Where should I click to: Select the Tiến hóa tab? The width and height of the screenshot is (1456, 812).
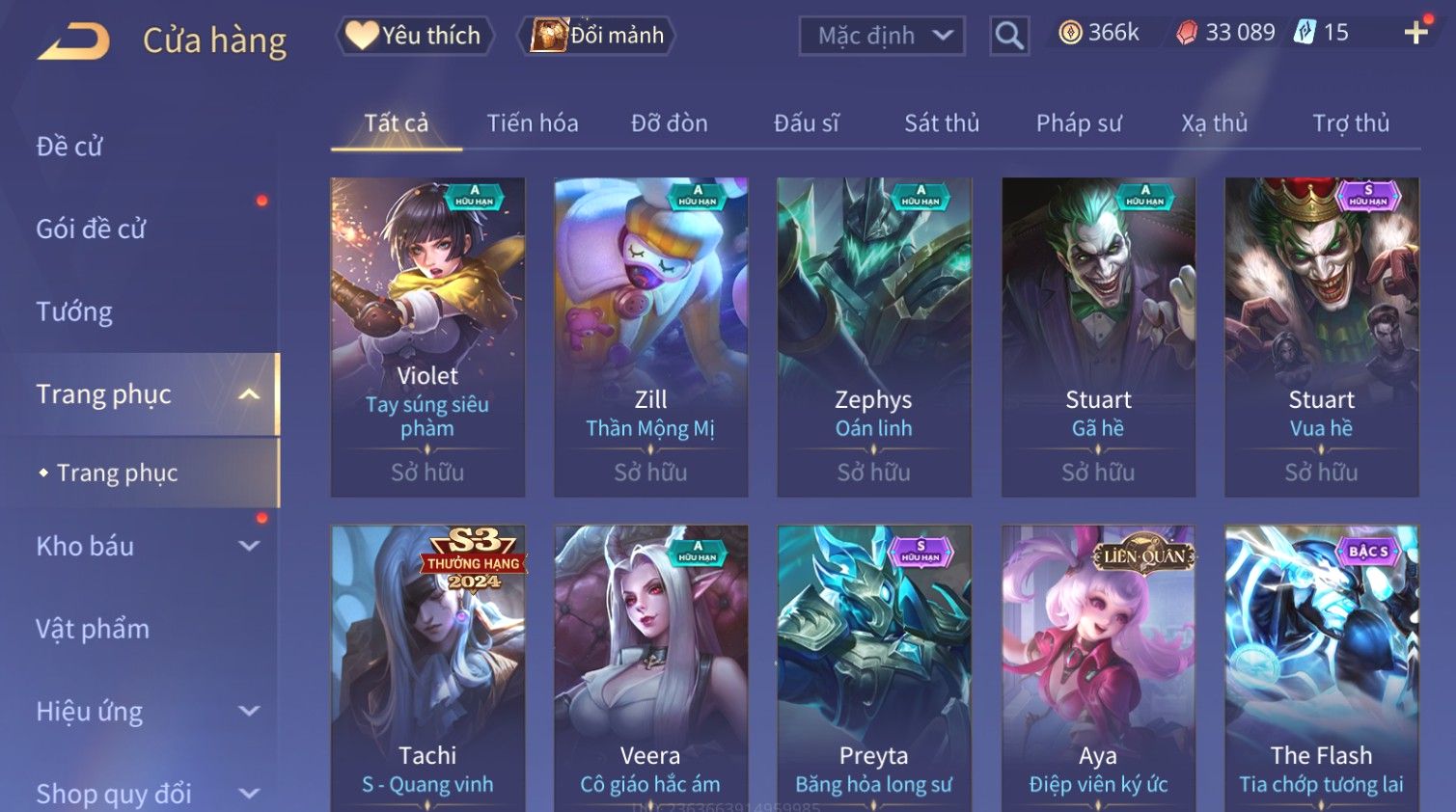(533, 123)
